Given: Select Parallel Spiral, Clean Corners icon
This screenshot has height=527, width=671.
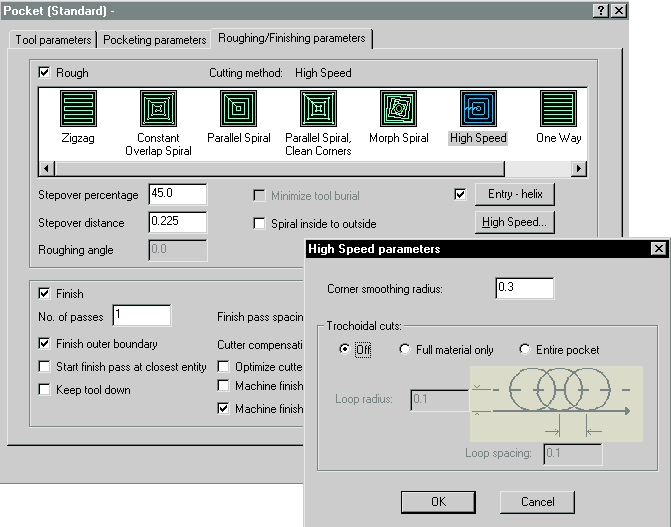Looking at the screenshot, I should pos(318,108).
